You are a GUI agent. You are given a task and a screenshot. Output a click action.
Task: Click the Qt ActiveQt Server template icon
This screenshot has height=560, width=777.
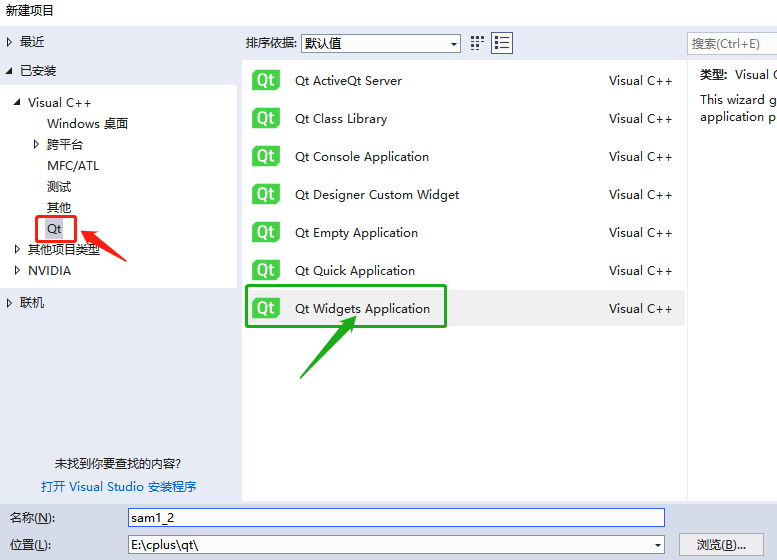tap(266, 80)
